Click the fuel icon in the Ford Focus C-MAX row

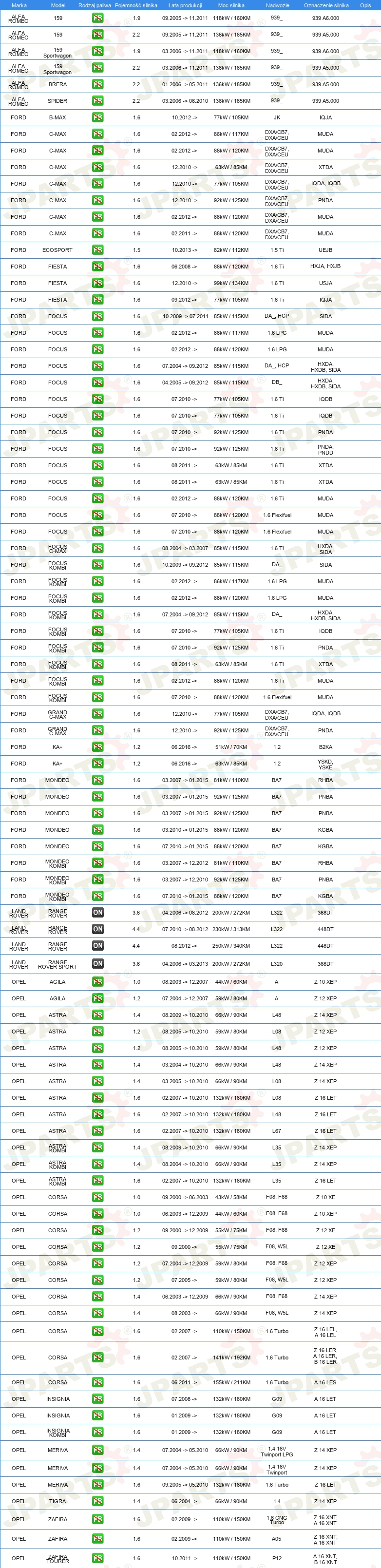pos(97,549)
